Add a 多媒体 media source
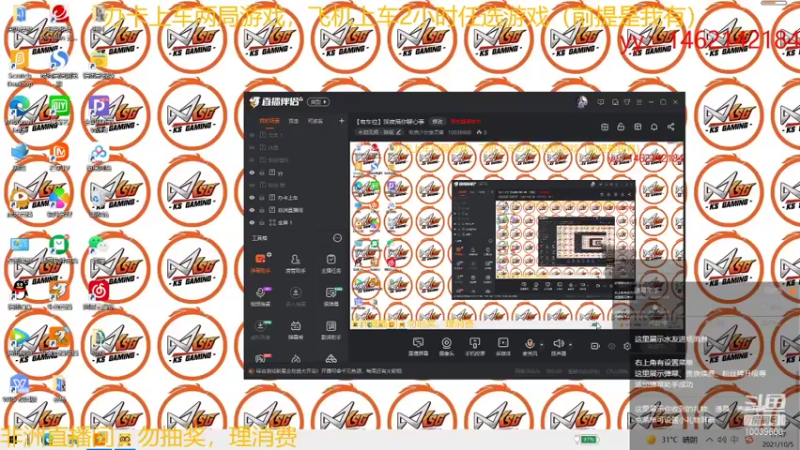This screenshot has height=450, width=800. [503, 346]
